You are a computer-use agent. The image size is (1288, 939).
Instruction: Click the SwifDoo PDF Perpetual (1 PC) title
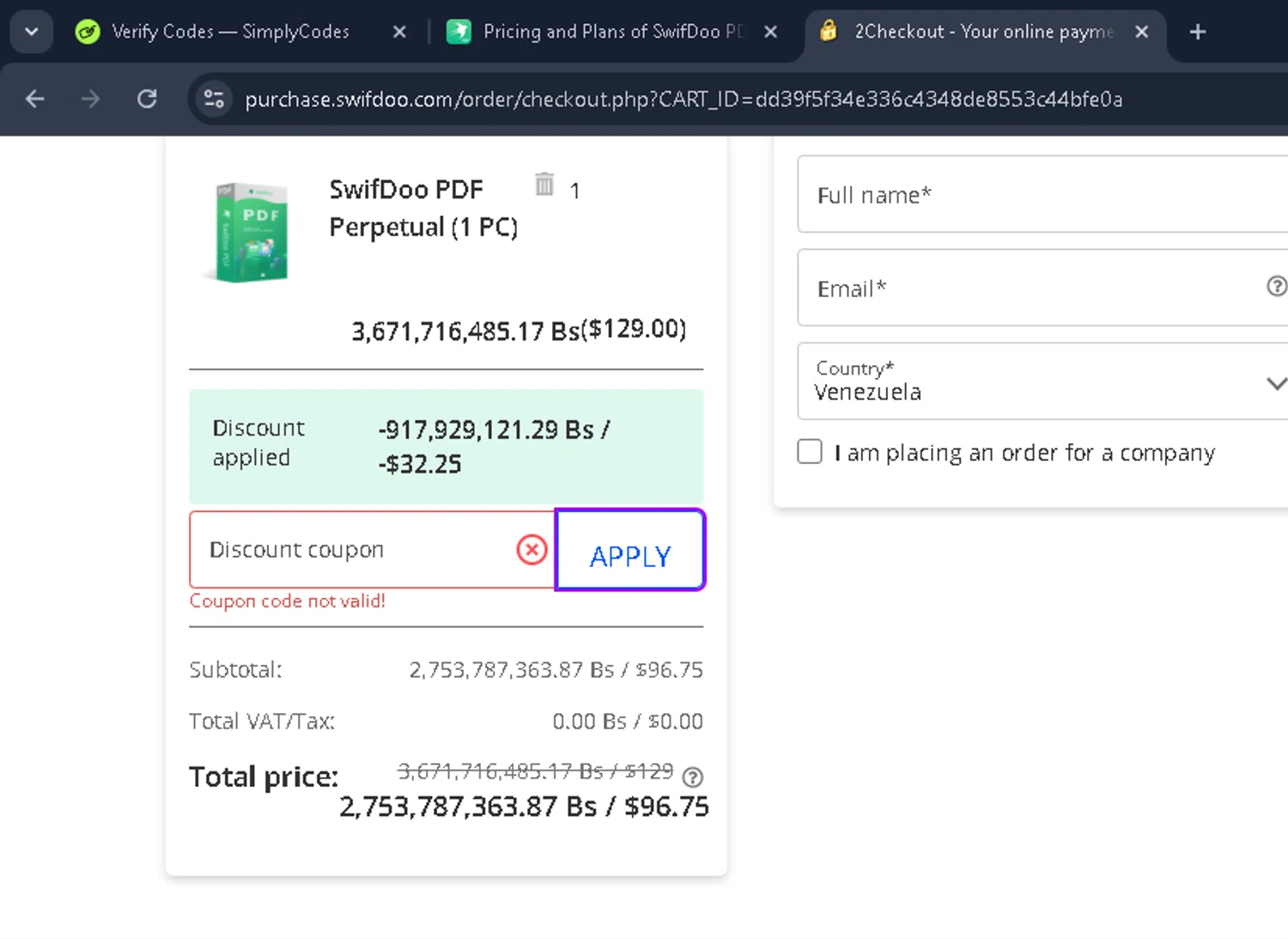pos(423,208)
